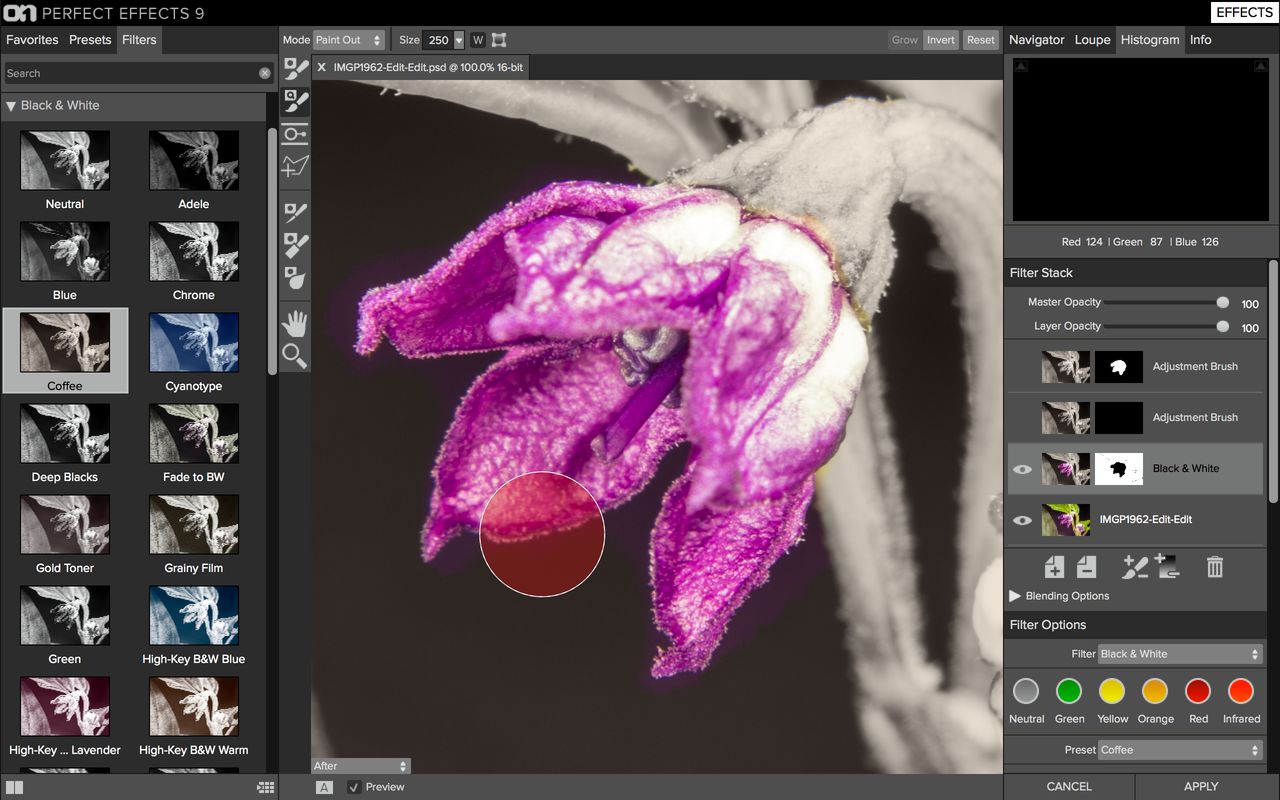Switch browser to grid view icon
The width and height of the screenshot is (1280, 800).
coord(265,787)
